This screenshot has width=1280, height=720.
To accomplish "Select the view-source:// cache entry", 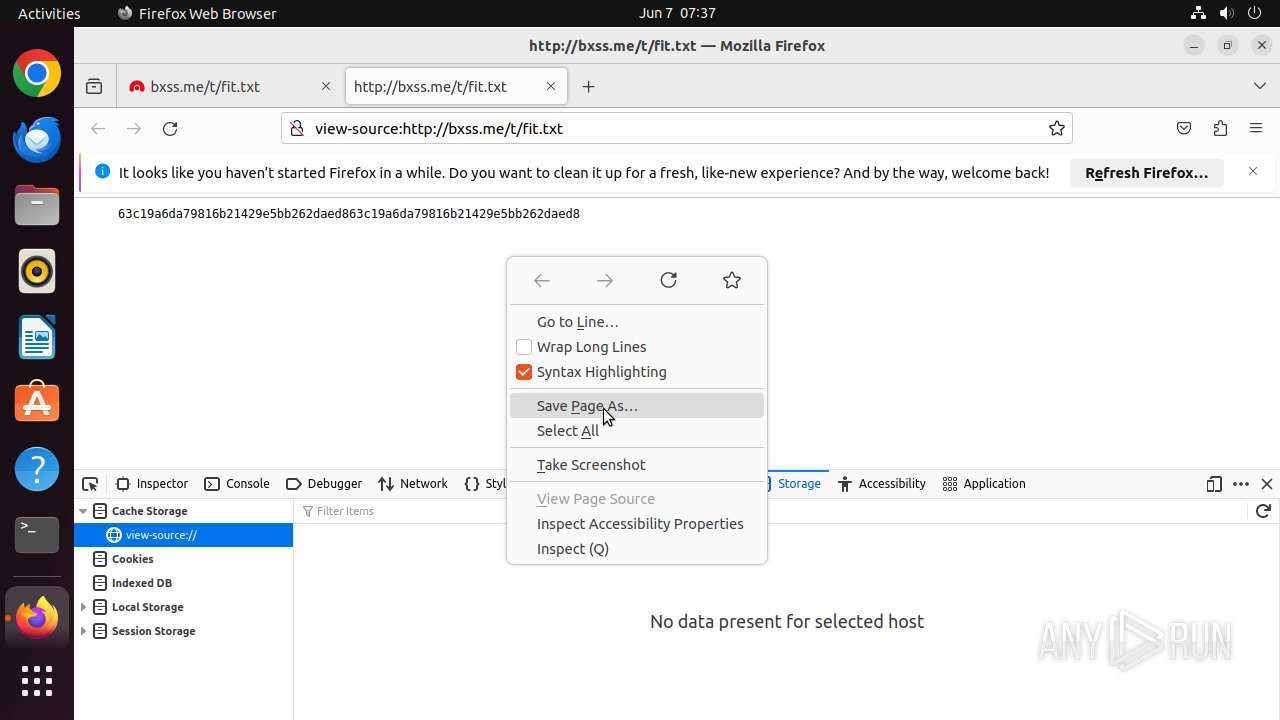I will click(x=183, y=535).
